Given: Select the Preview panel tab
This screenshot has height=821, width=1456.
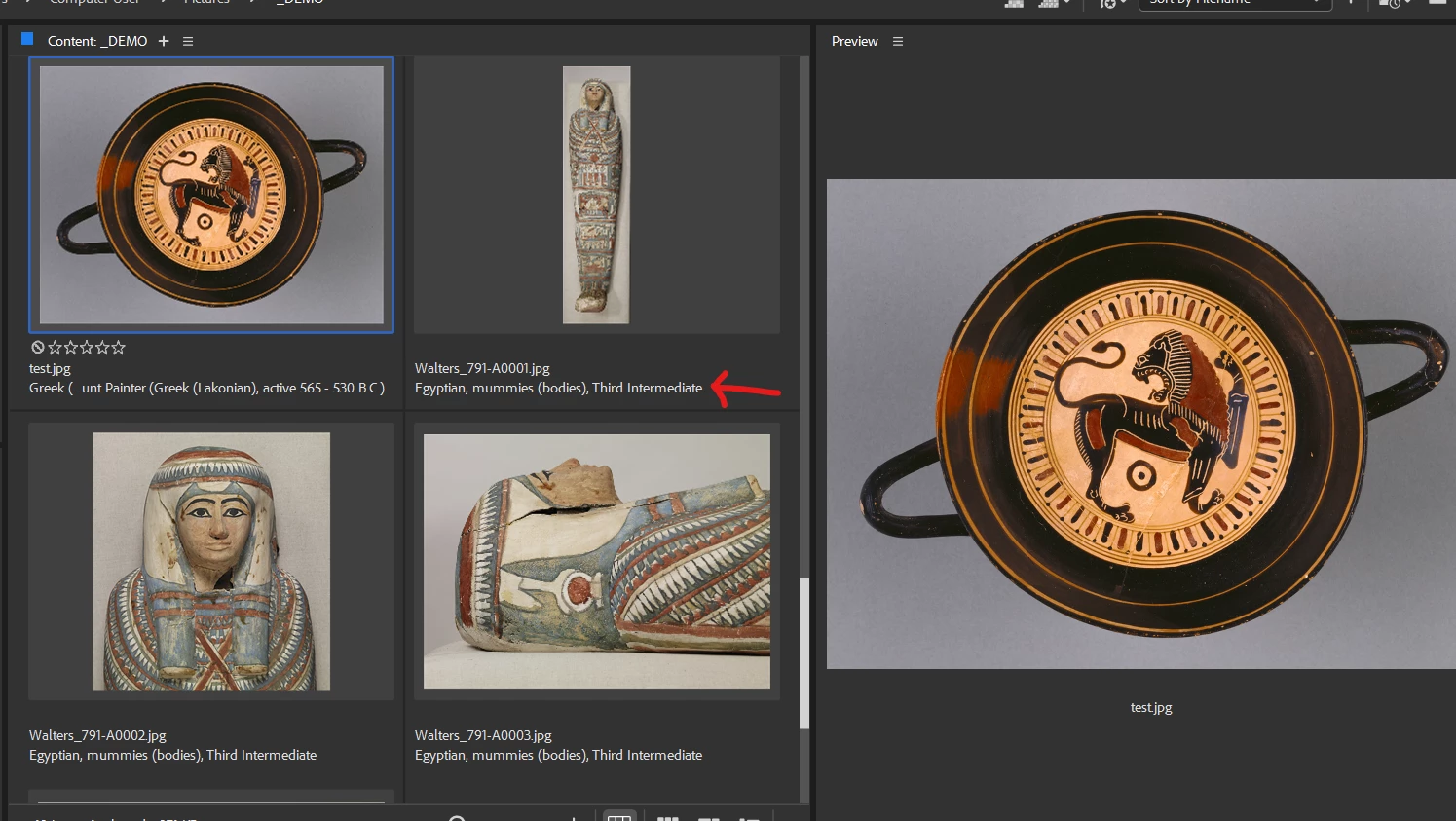Looking at the screenshot, I should tap(854, 41).
